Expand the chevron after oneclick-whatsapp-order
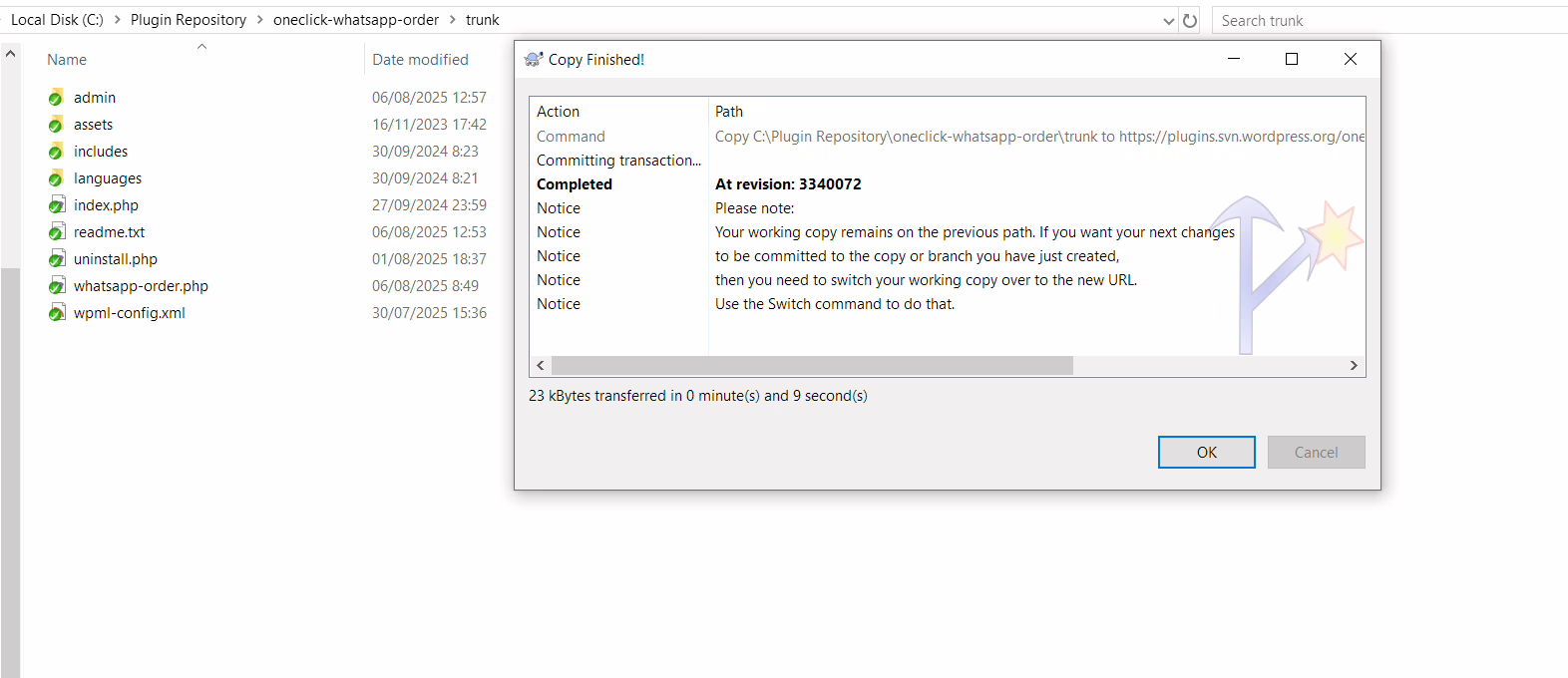This screenshot has width=1568, height=678. 452,20
